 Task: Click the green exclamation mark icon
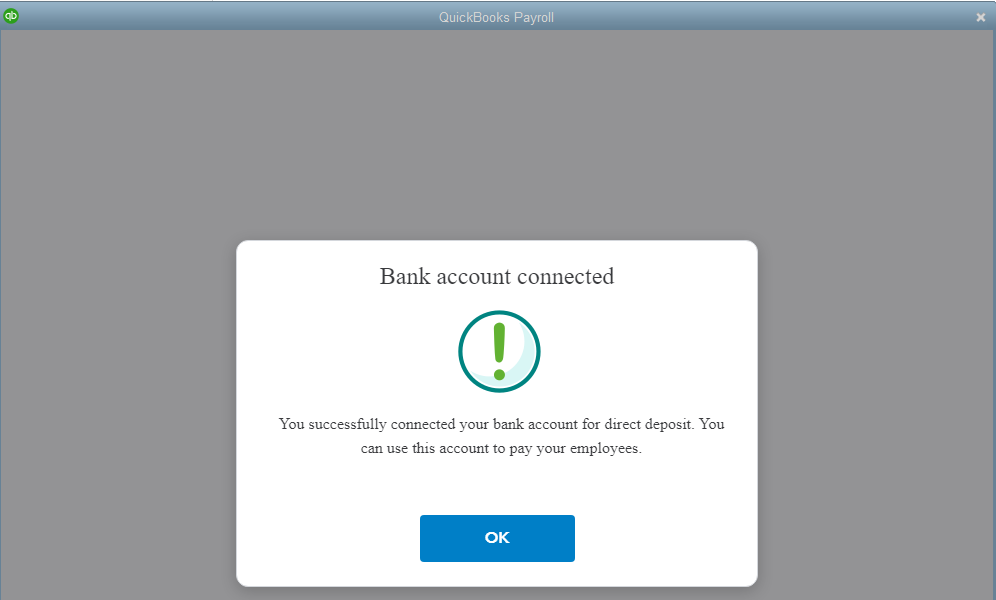499,351
